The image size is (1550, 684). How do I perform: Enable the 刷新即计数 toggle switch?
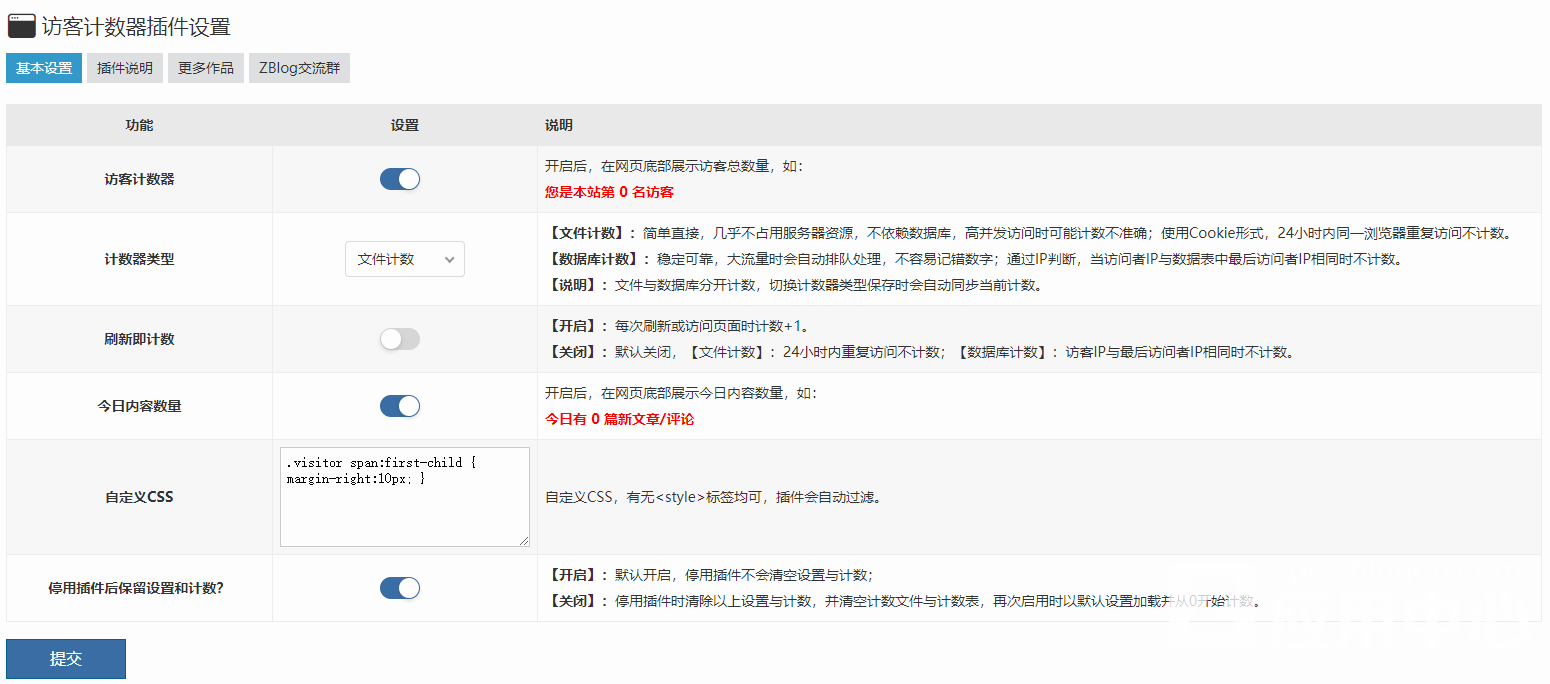pos(400,339)
